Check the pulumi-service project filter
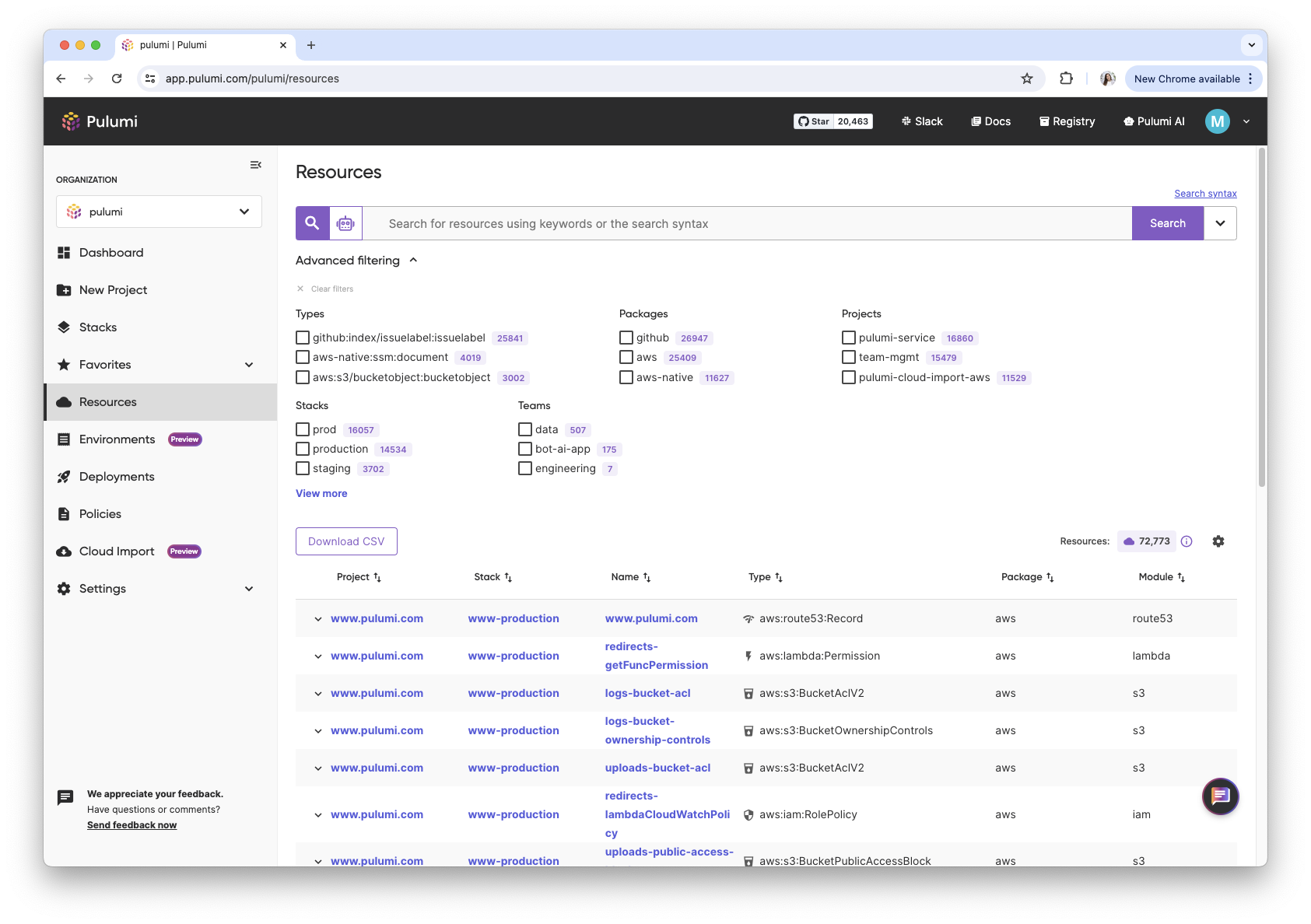The image size is (1311, 924). coord(848,337)
